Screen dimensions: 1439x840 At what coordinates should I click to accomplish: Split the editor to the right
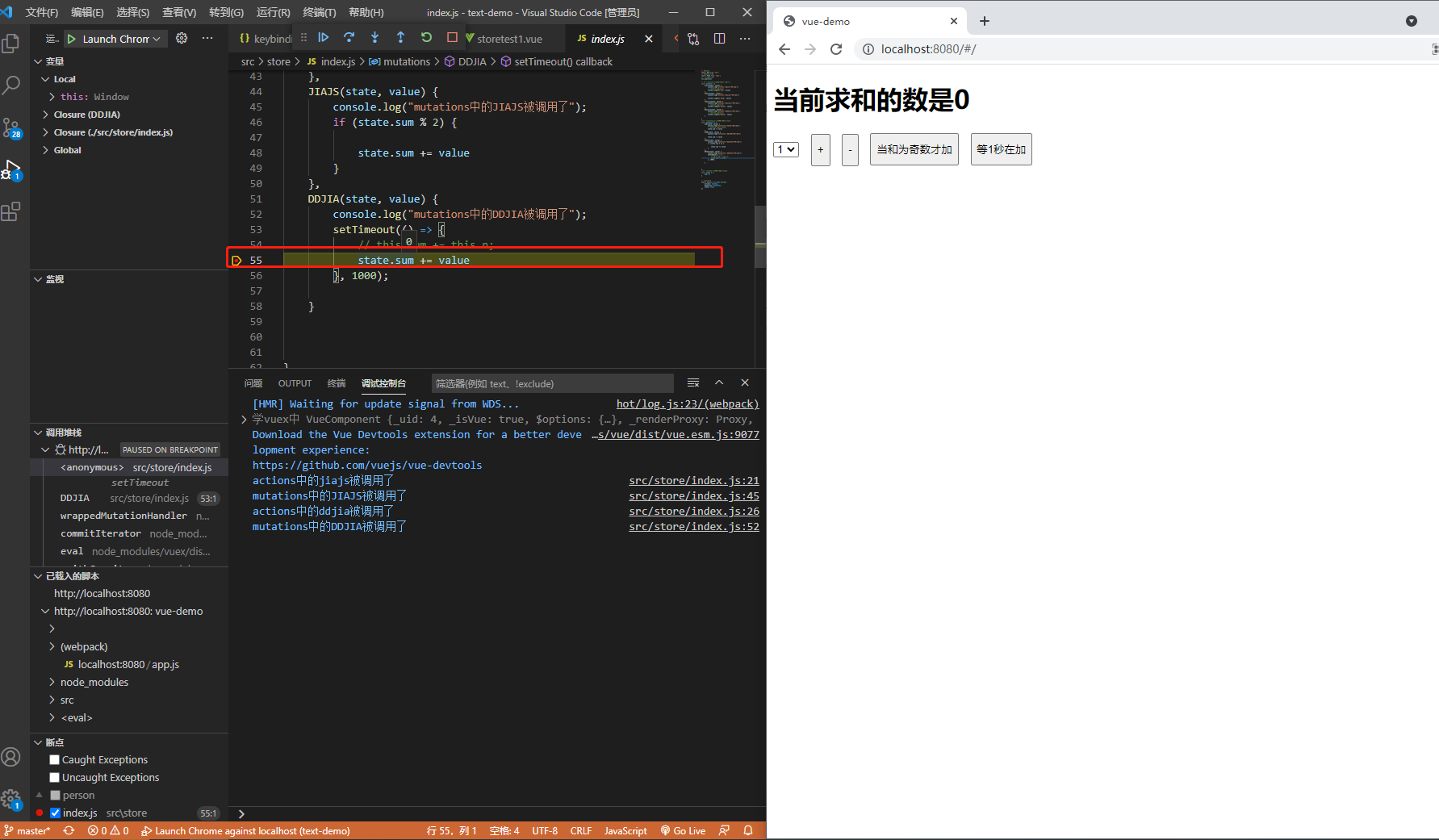(x=719, y=38)
